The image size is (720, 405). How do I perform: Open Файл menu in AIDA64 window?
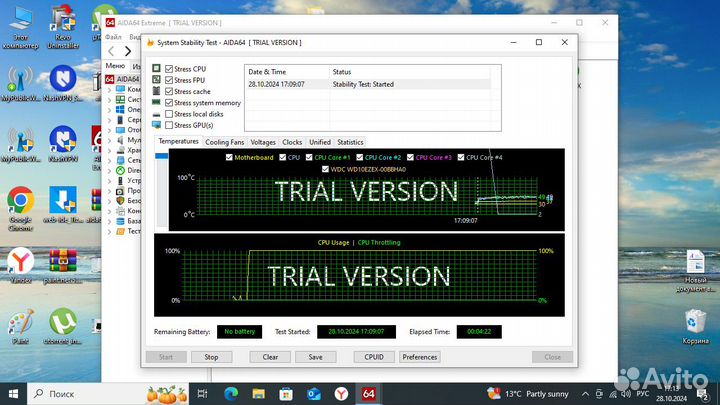tap(113, 37)
